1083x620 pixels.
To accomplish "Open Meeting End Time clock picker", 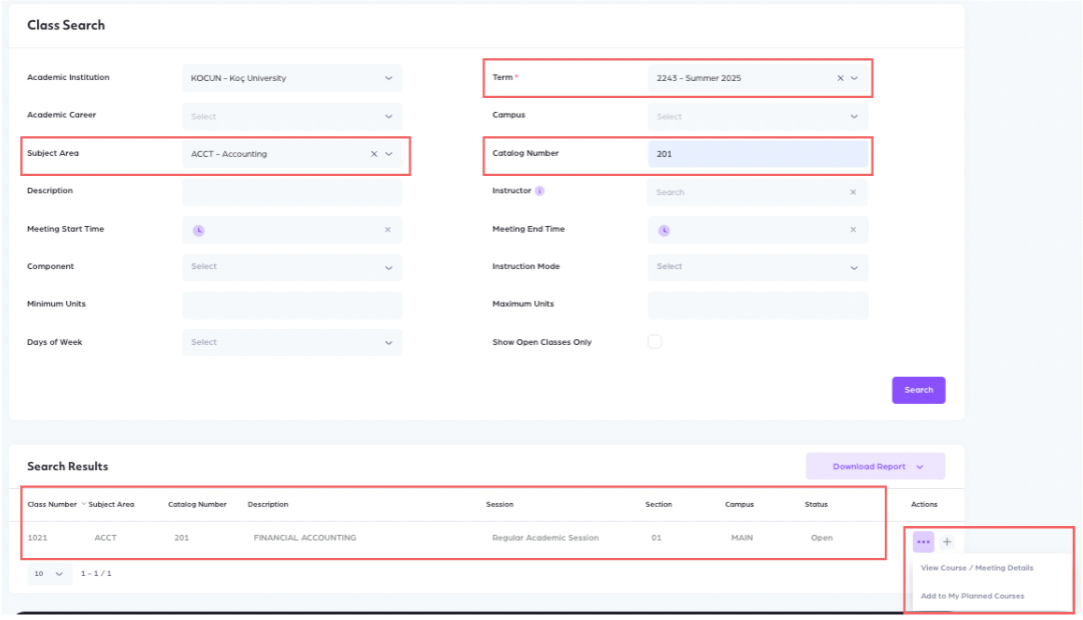I will coord(663,230).
